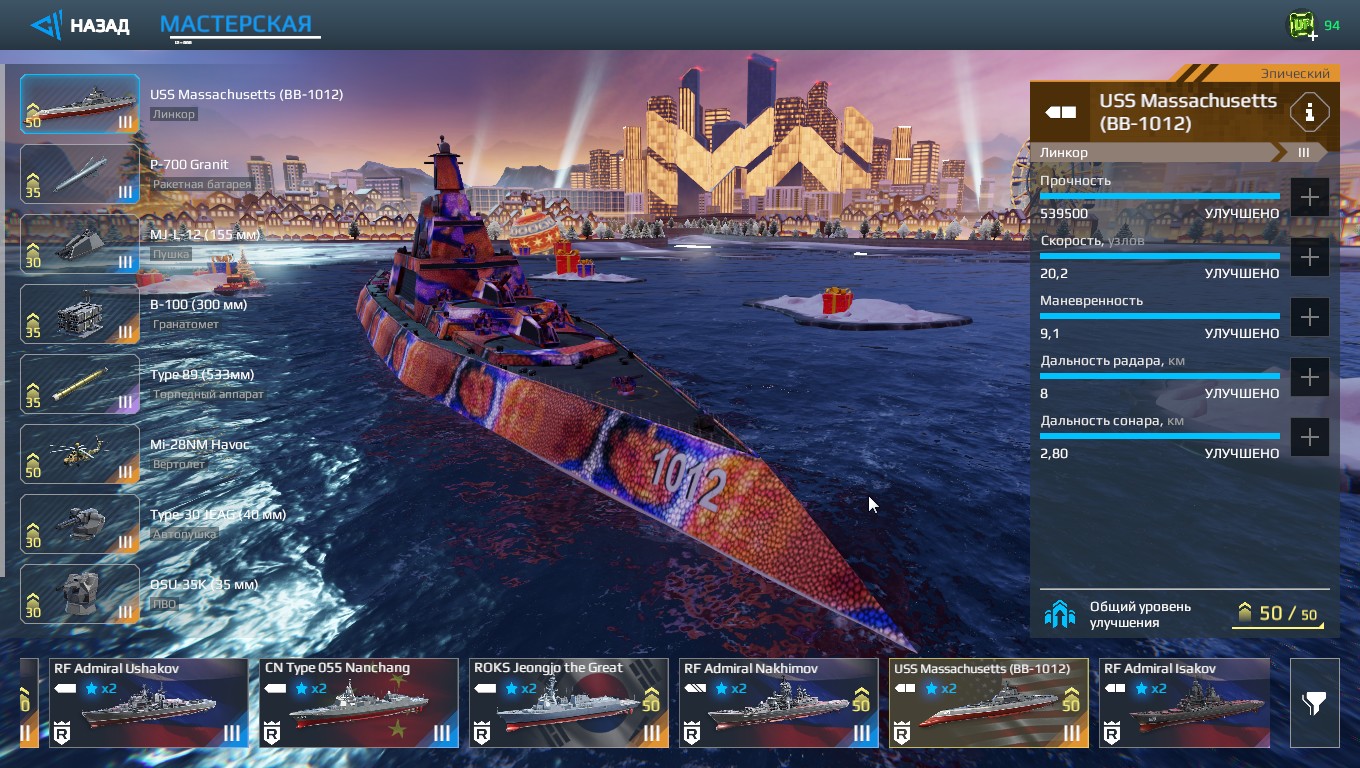This screenshot has height=768, width=1360.
Task: Click the ship type icon beside USS Massachusetts title
Action: pos(1061,112)
